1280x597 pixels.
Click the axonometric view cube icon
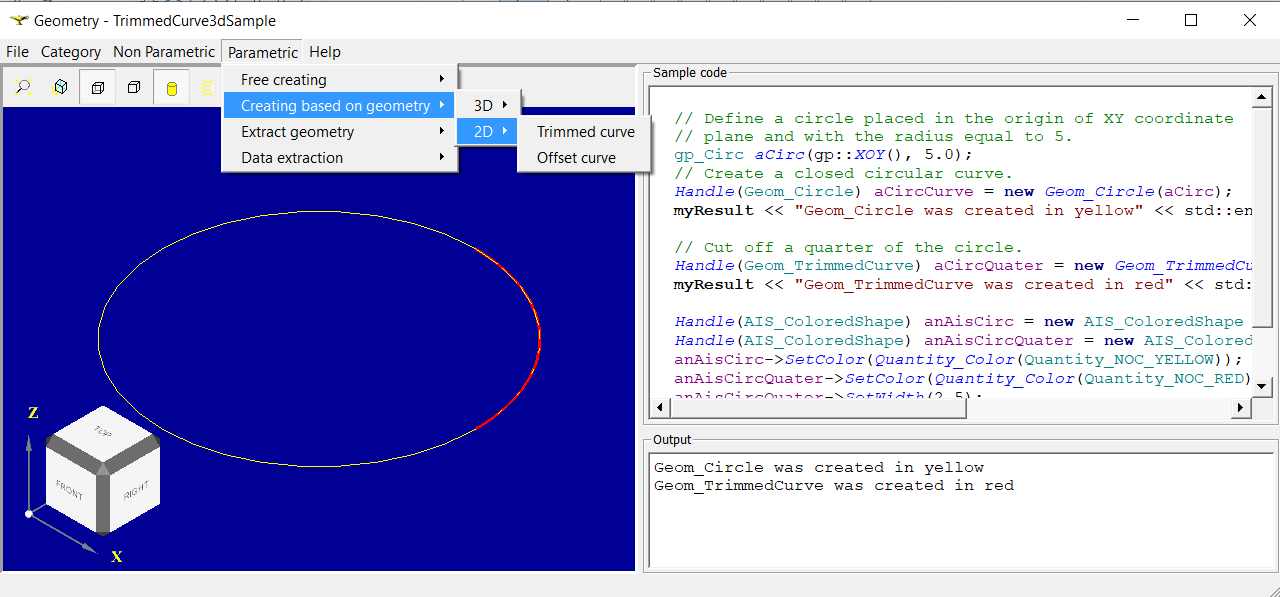pyautogui.click(x=60, y=88)
